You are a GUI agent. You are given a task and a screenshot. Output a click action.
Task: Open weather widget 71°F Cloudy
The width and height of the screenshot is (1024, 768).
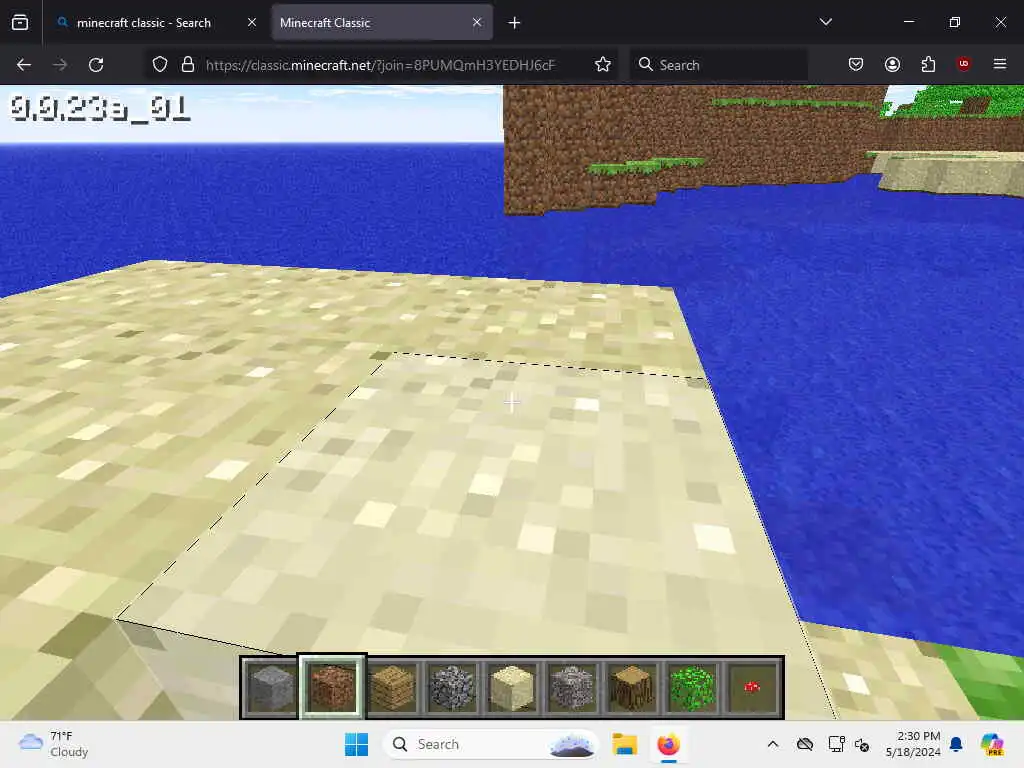pyautogui.click(x=54, y=744)
